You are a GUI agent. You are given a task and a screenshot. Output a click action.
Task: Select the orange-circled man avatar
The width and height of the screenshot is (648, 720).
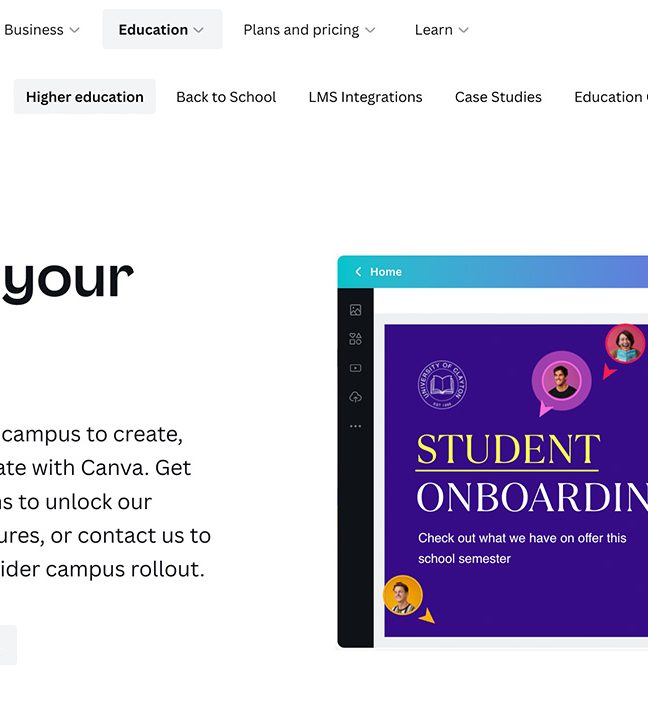(x=403, y=596)
